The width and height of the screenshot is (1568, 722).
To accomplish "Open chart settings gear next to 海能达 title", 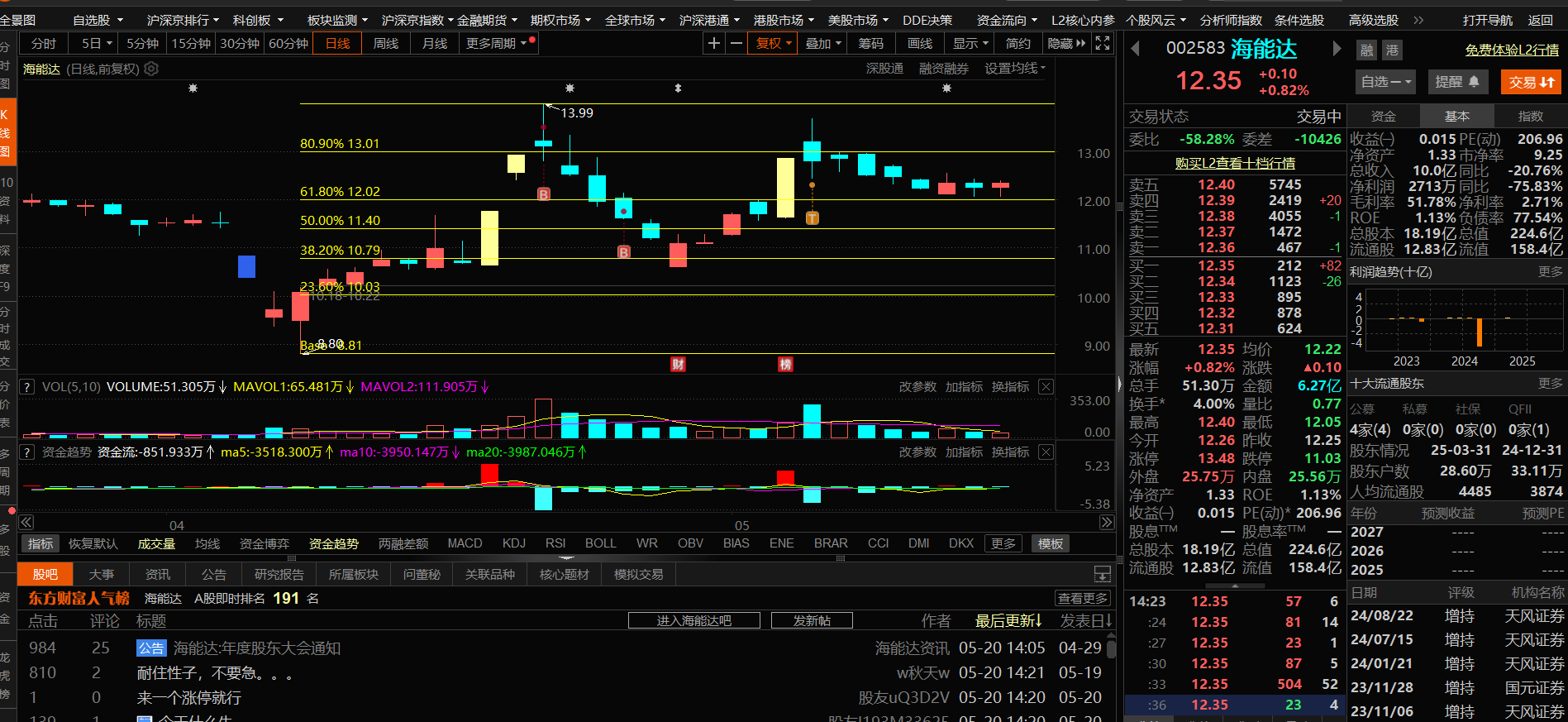I will coord(151,69).
